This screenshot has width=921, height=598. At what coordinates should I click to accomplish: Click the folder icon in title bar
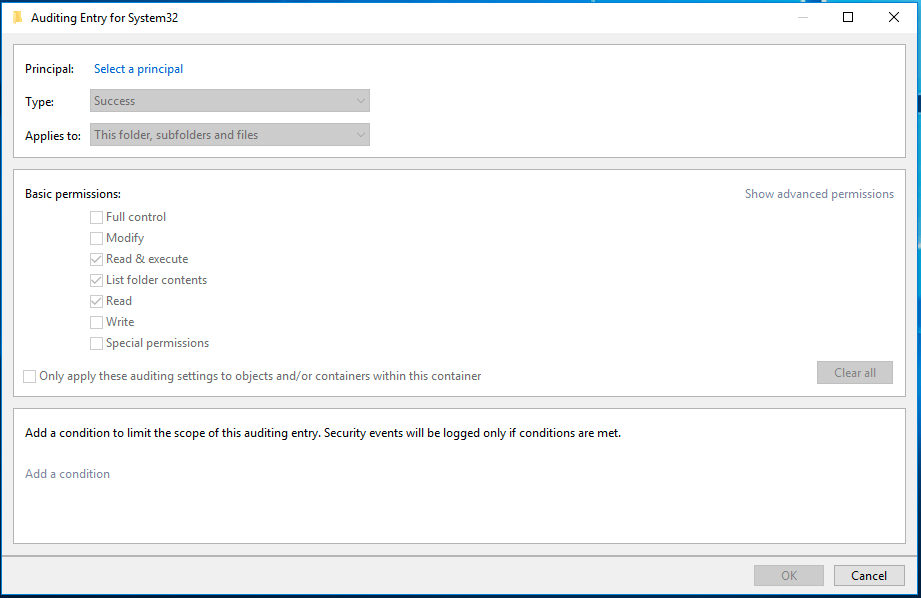pyautogui.click(x=18, y=18)
